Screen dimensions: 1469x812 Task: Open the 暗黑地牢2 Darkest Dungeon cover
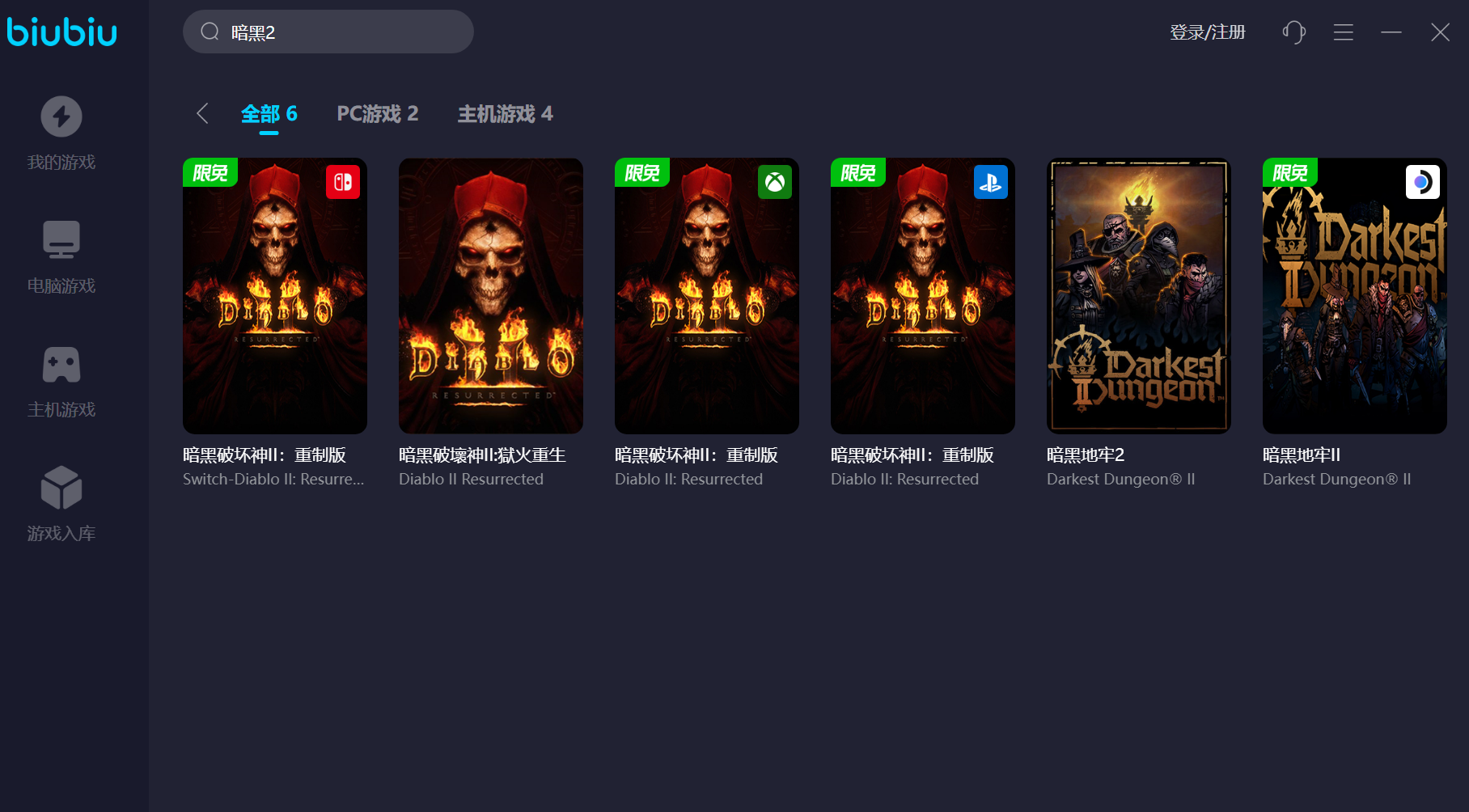coord(1139,296)
